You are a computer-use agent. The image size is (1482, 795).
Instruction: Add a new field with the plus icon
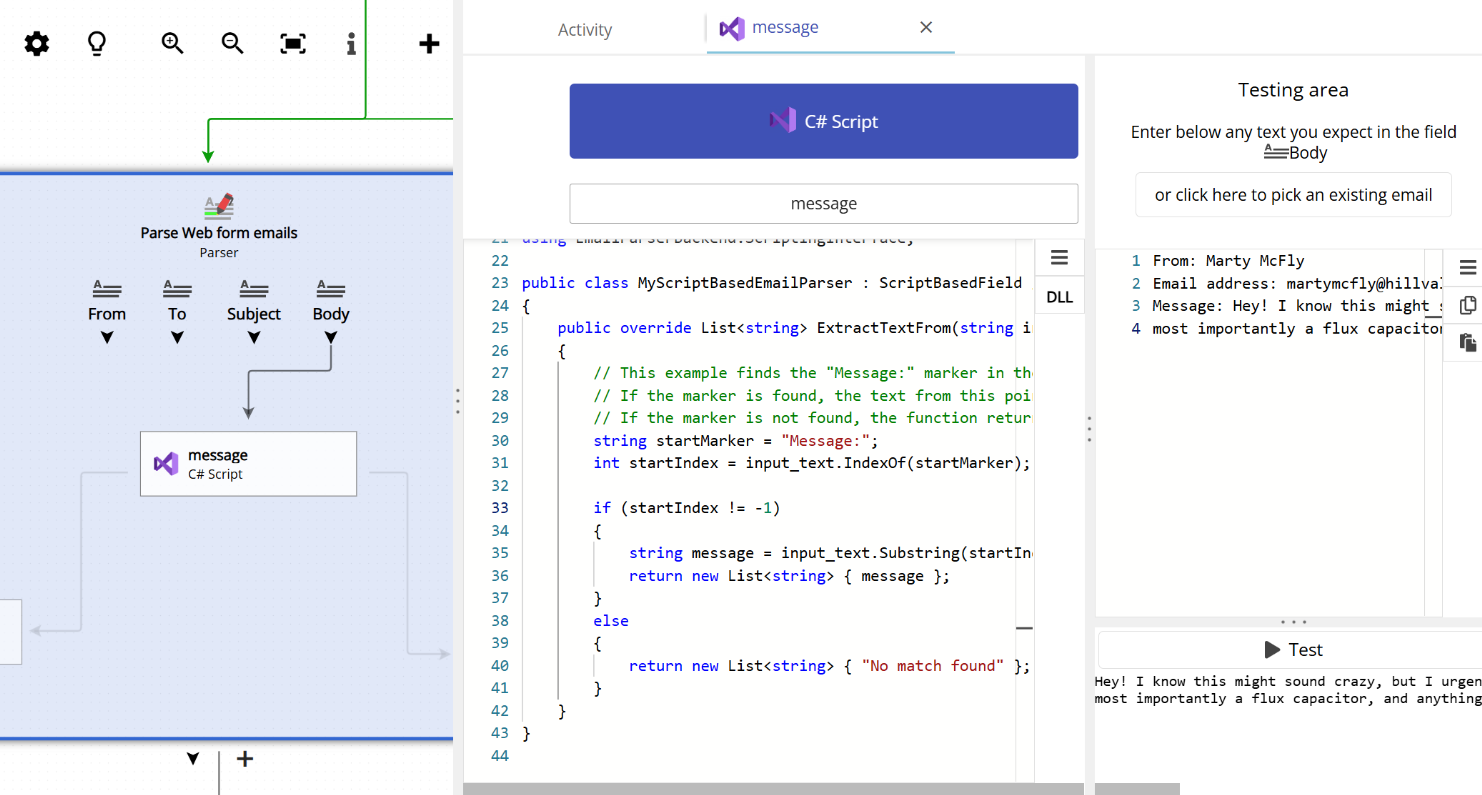428,43
